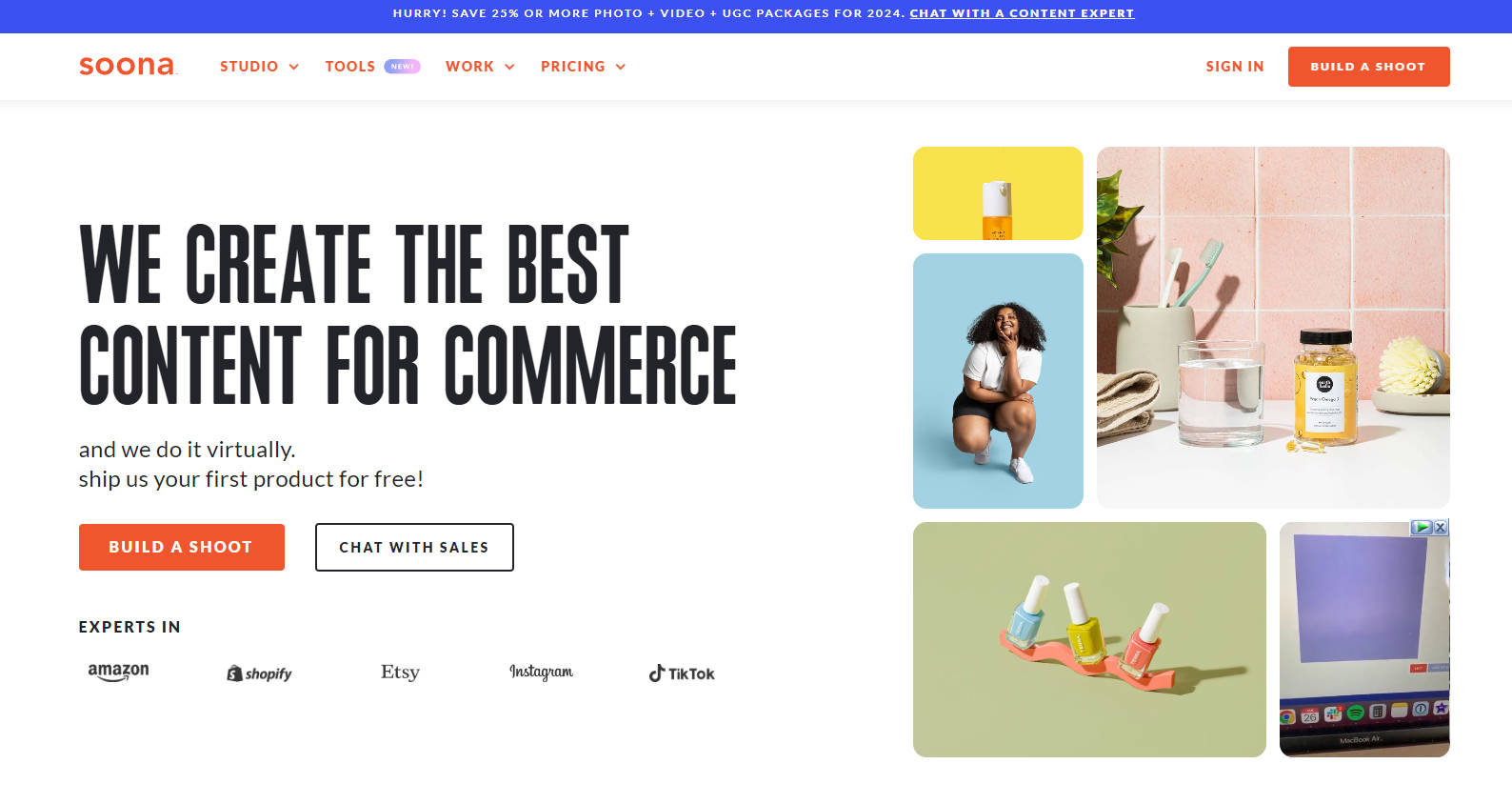Screen dimensions: 1512x804
Task: Open the yellow serum bottle thumbnail
Action: [998, 193]
